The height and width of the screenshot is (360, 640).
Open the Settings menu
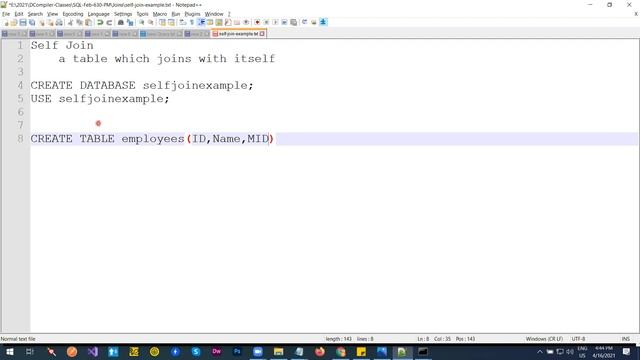(123, 14)
